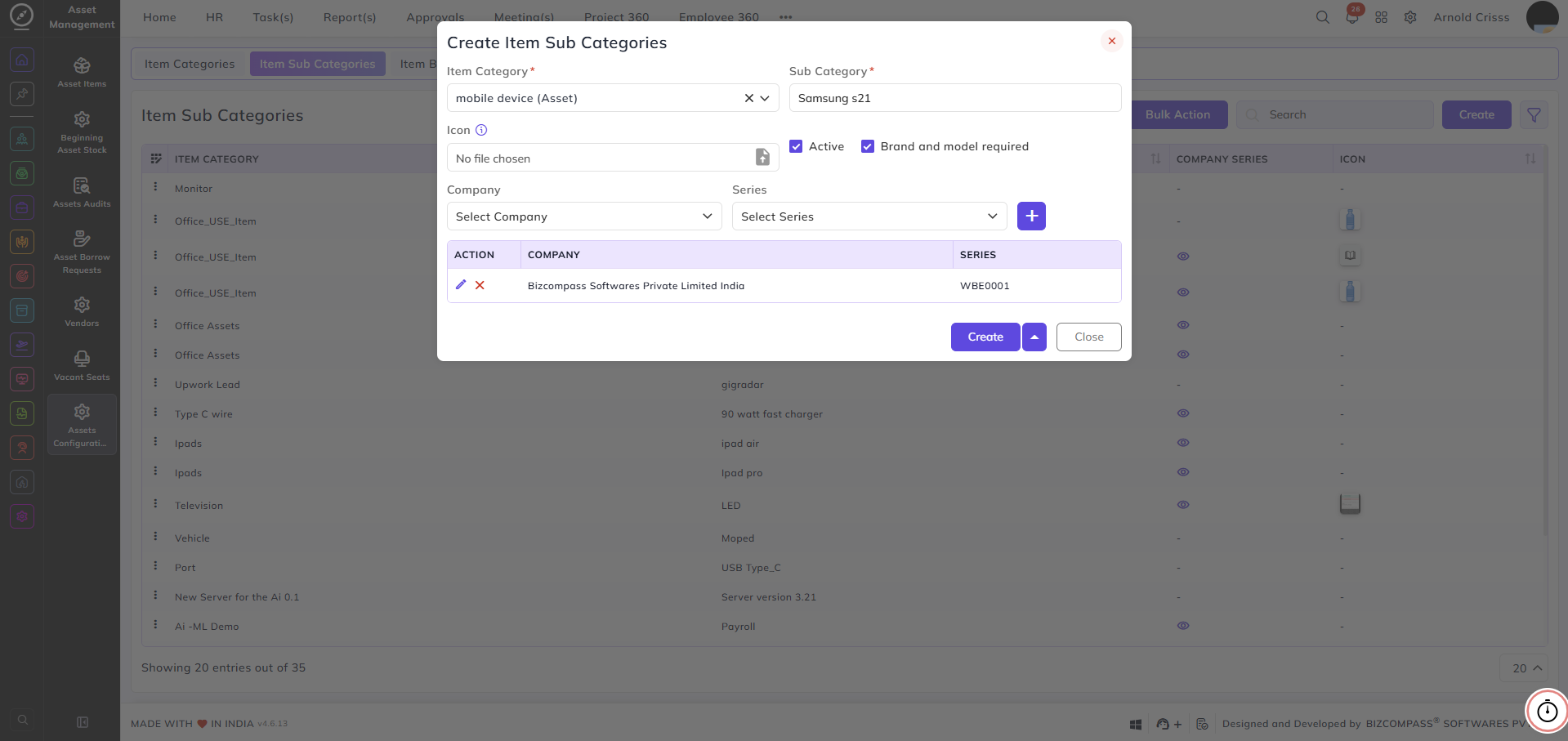Click the file upload icon in Icon field
1568x741 pixels.
point(762,157)
